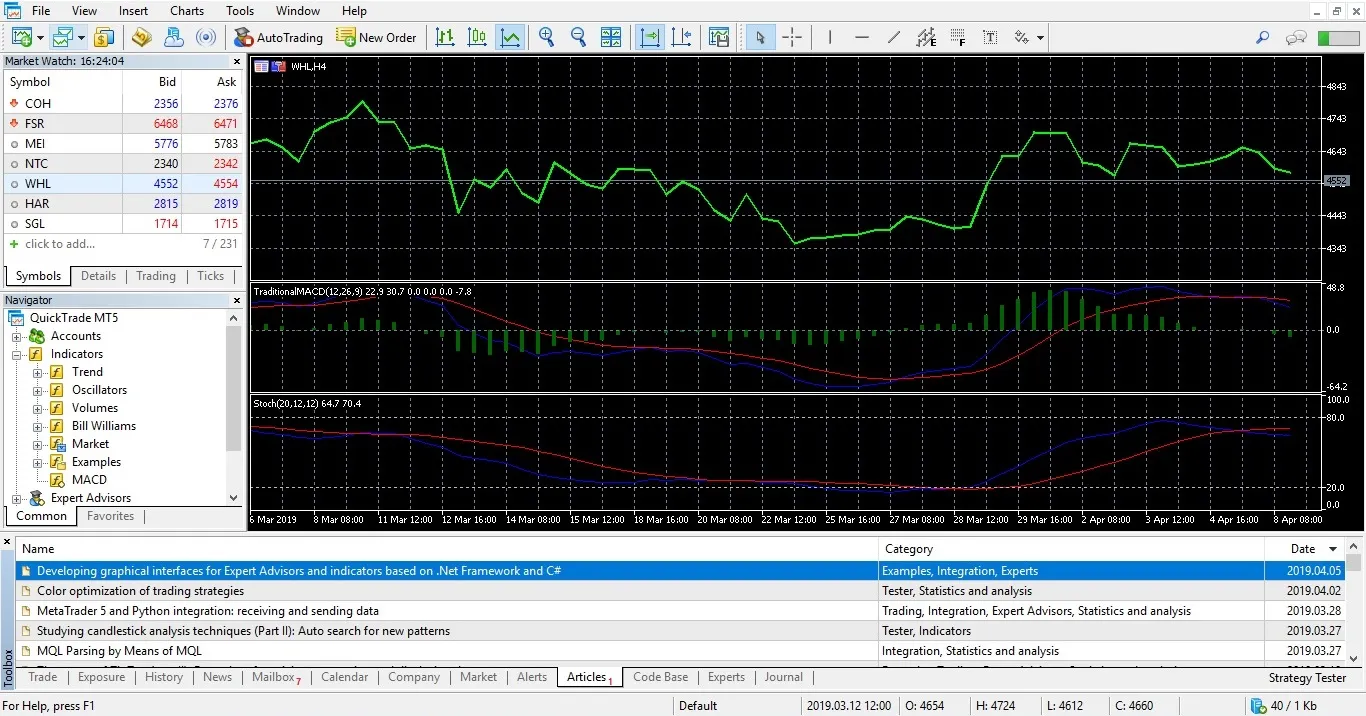Screen dimensions: 1366x716
Task: Open the Tools menu
Action: point(240,11)
